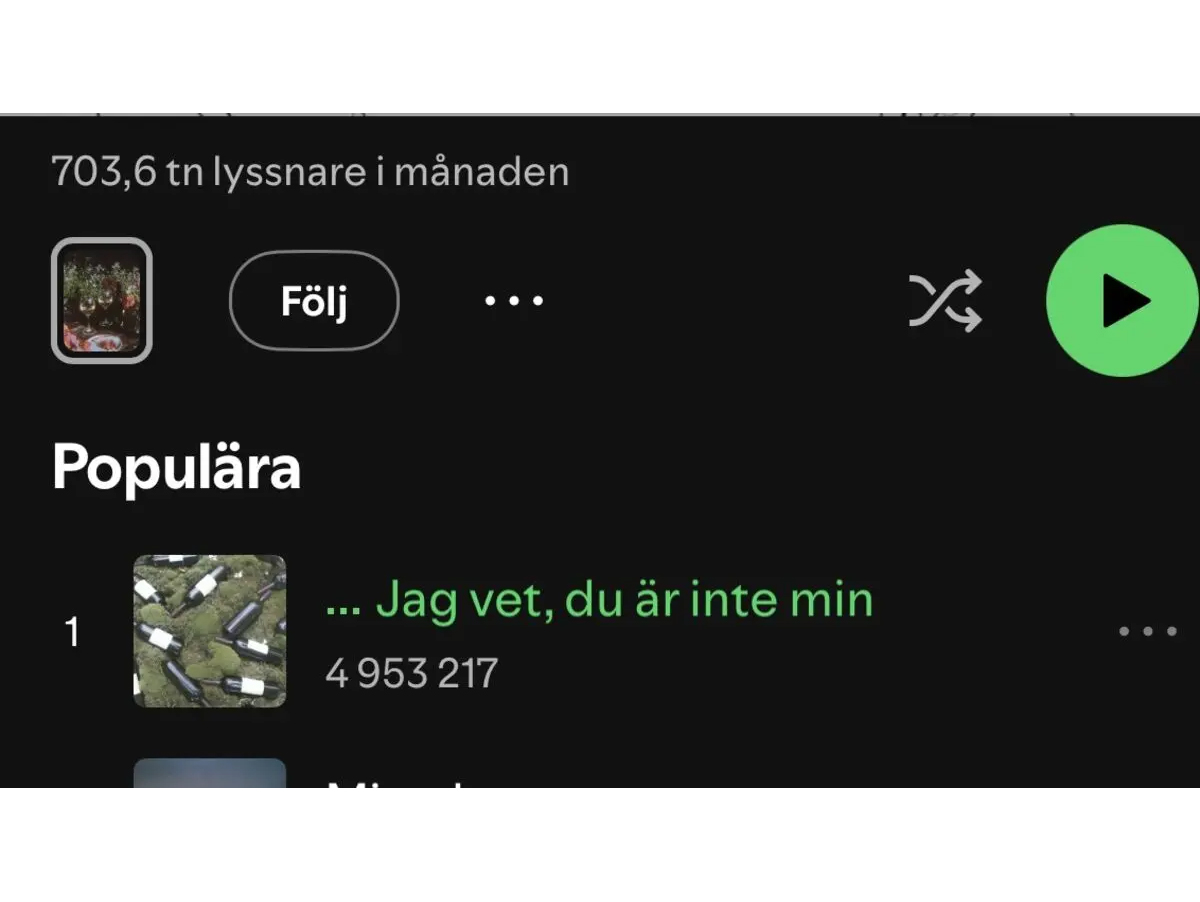1200x902 pixels.
Task: Tap the 703,6 tn lyssnare i månaden text
Action: pyautogui.click(x=310, y=172)
